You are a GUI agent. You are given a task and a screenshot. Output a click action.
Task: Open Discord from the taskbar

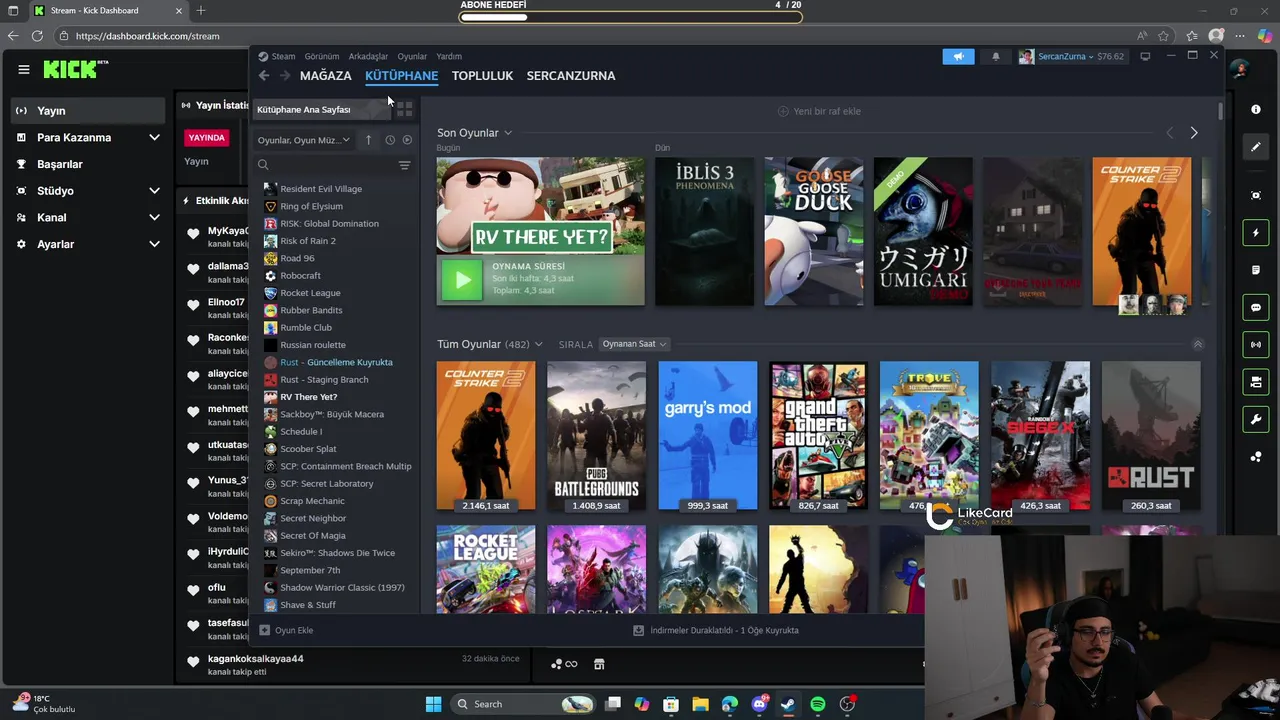[759, 704]
